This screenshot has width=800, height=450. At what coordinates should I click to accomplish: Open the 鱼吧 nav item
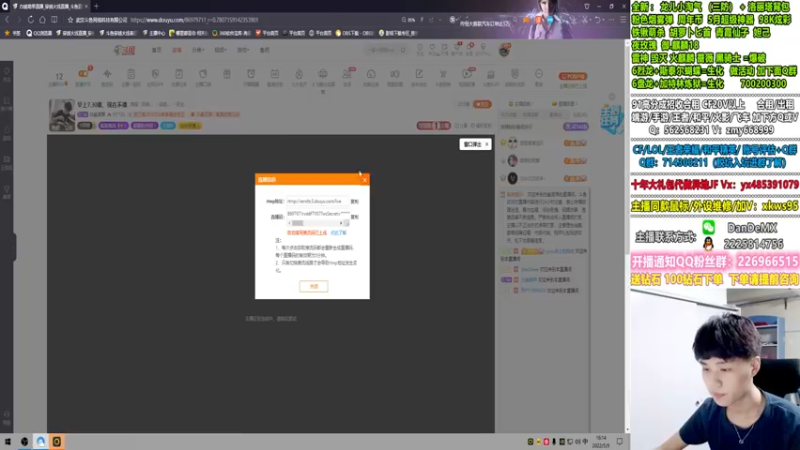[x=264, y=50]
